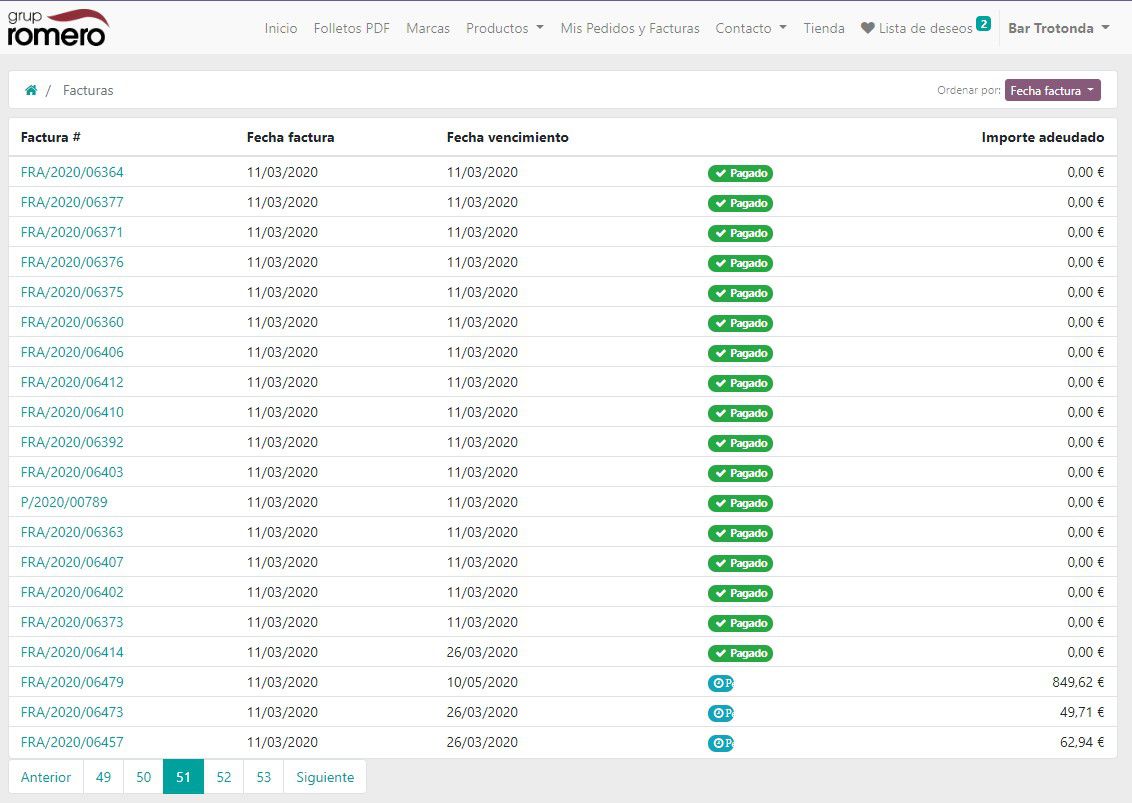This screenshot has height=803, width=1132.
Task: Click the wishlist counter badge showing 2
Action: [x=983, y=23]
